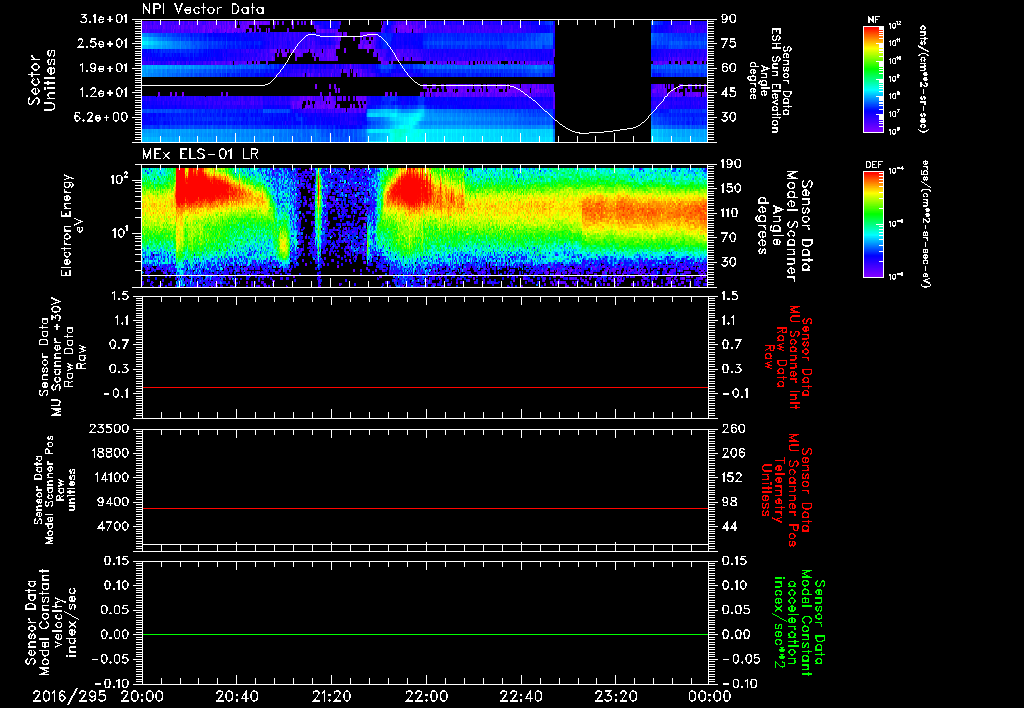This screenshot has height=708, width=1024.
Task: Click the 'DEF' label above the color bar
Action: (x=873, y=165)
